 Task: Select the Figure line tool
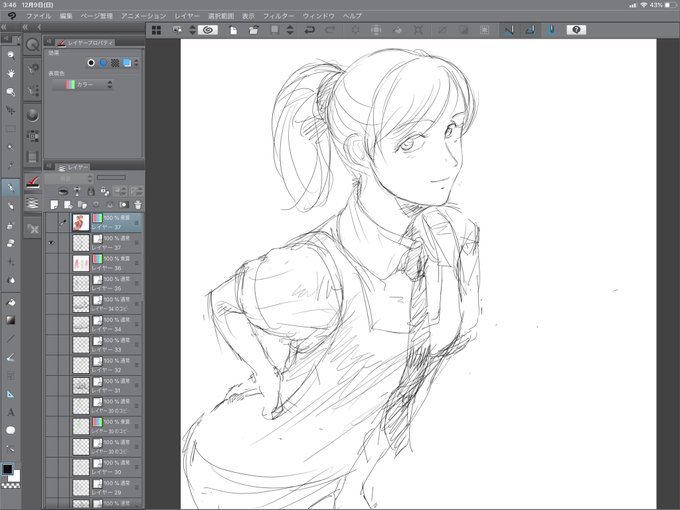[11, 339]
